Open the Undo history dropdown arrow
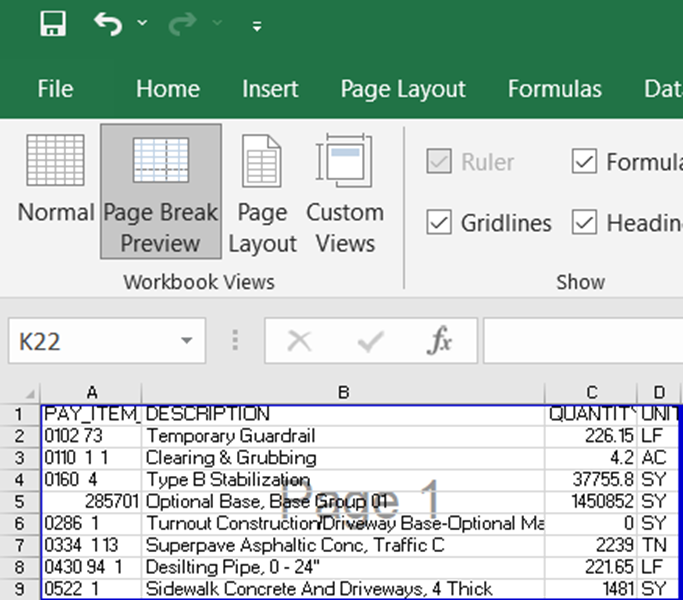683x600 pixels. (x=142, y=22)
